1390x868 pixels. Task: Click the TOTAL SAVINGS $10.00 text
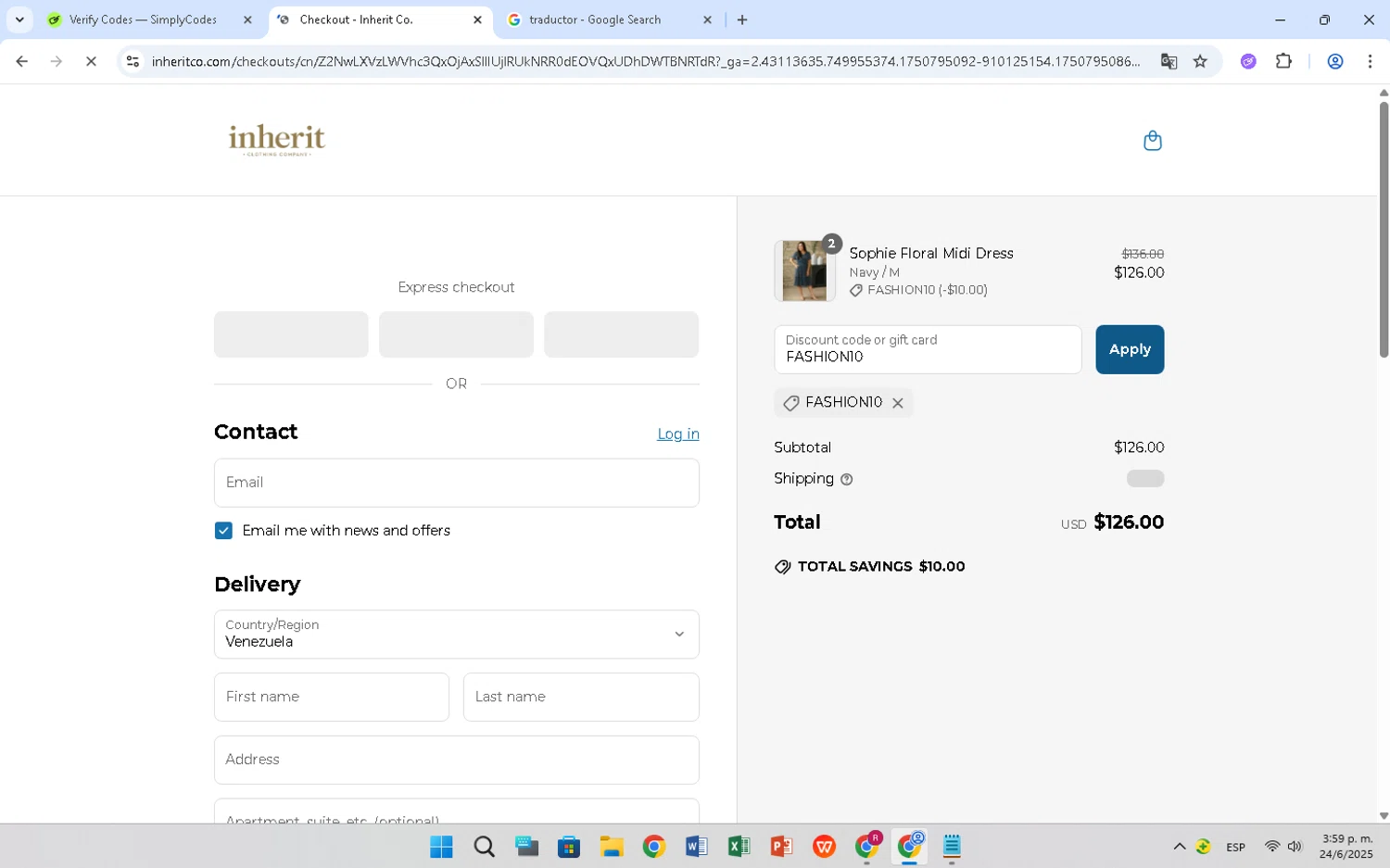pos(880,567)
